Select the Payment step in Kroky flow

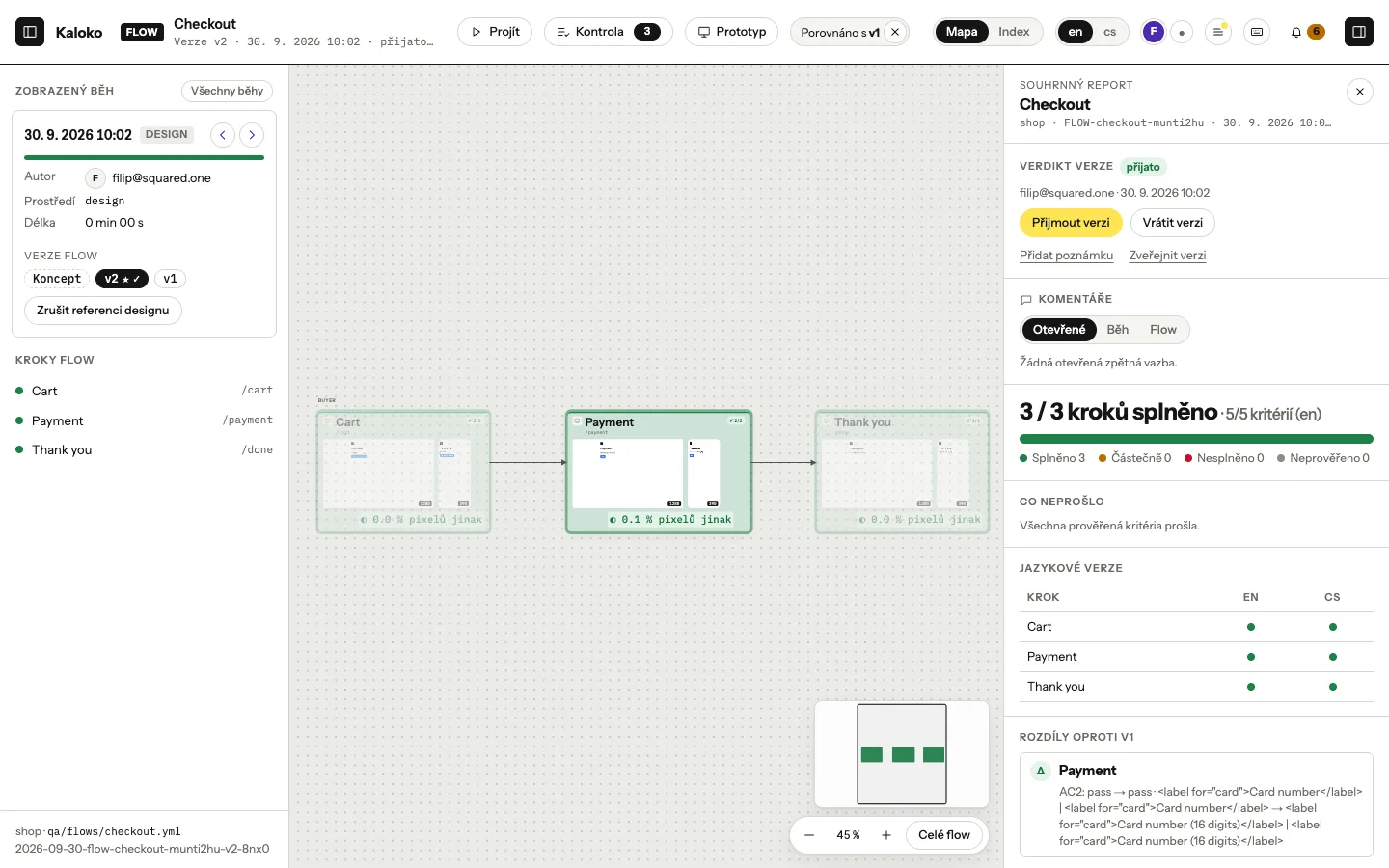pyautogui.click(x=144, y=420)
